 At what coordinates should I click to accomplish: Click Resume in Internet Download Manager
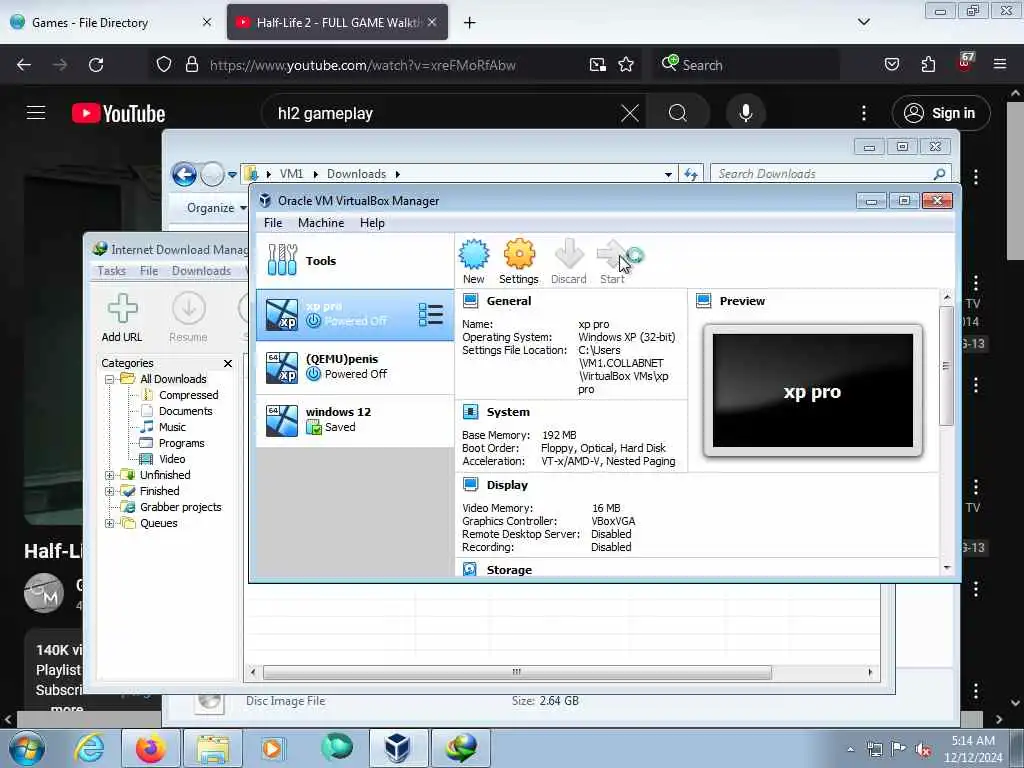point(189,318)
